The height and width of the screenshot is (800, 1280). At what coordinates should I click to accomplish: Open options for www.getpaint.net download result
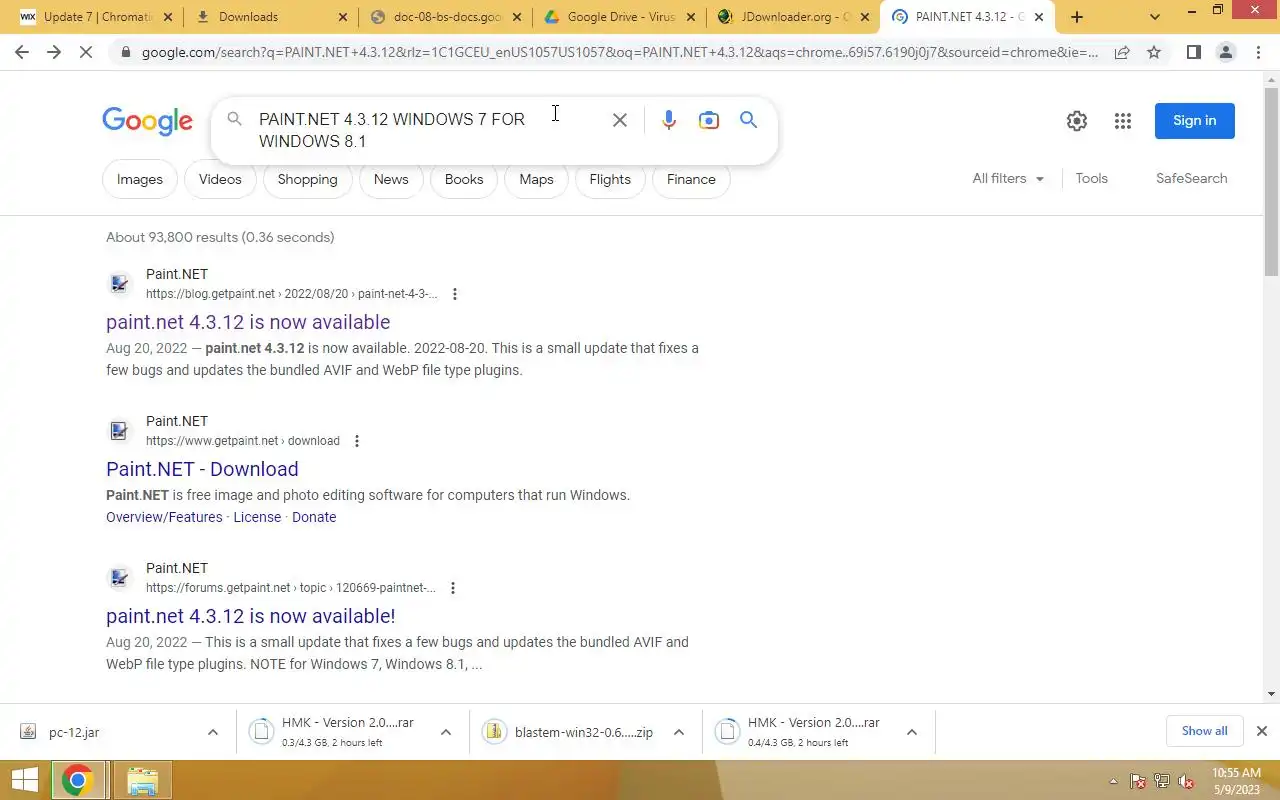click(x=357, y=441)
